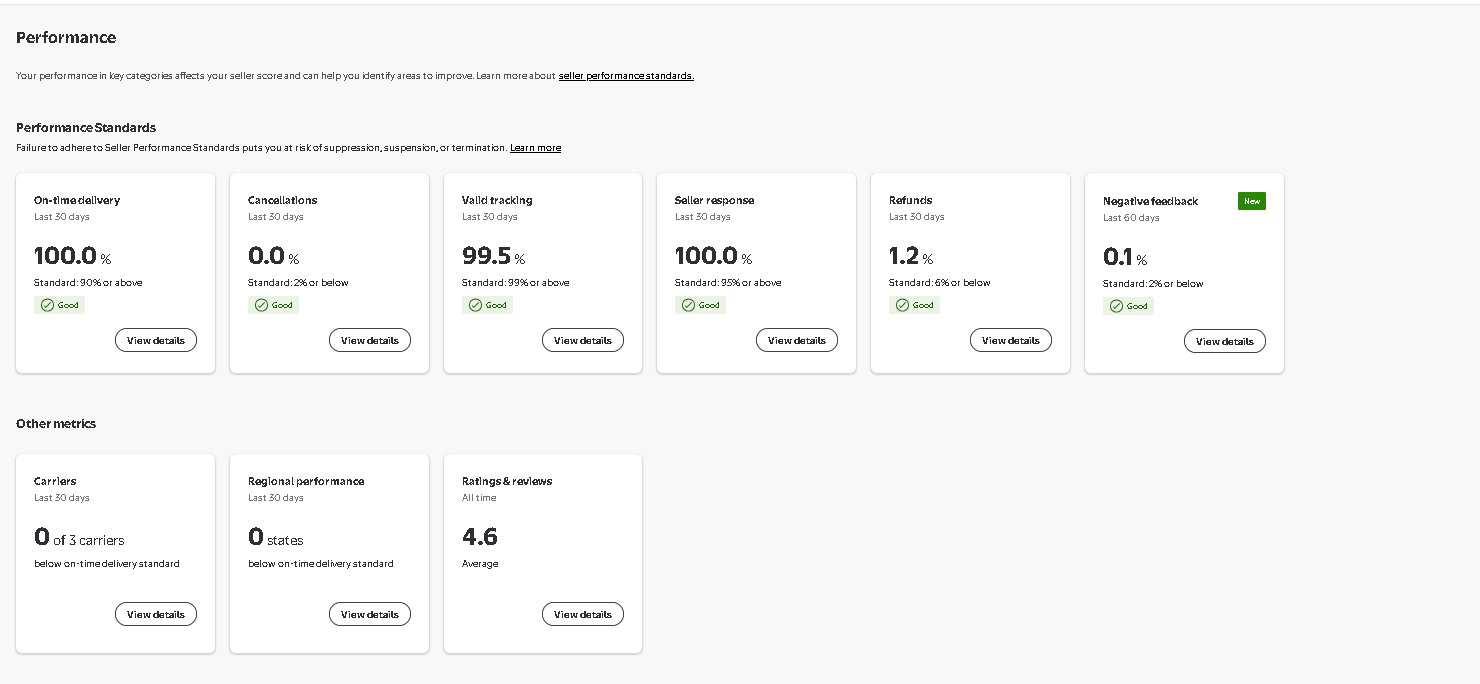Click the 99.5% Valid tracking value

point(487,256)
